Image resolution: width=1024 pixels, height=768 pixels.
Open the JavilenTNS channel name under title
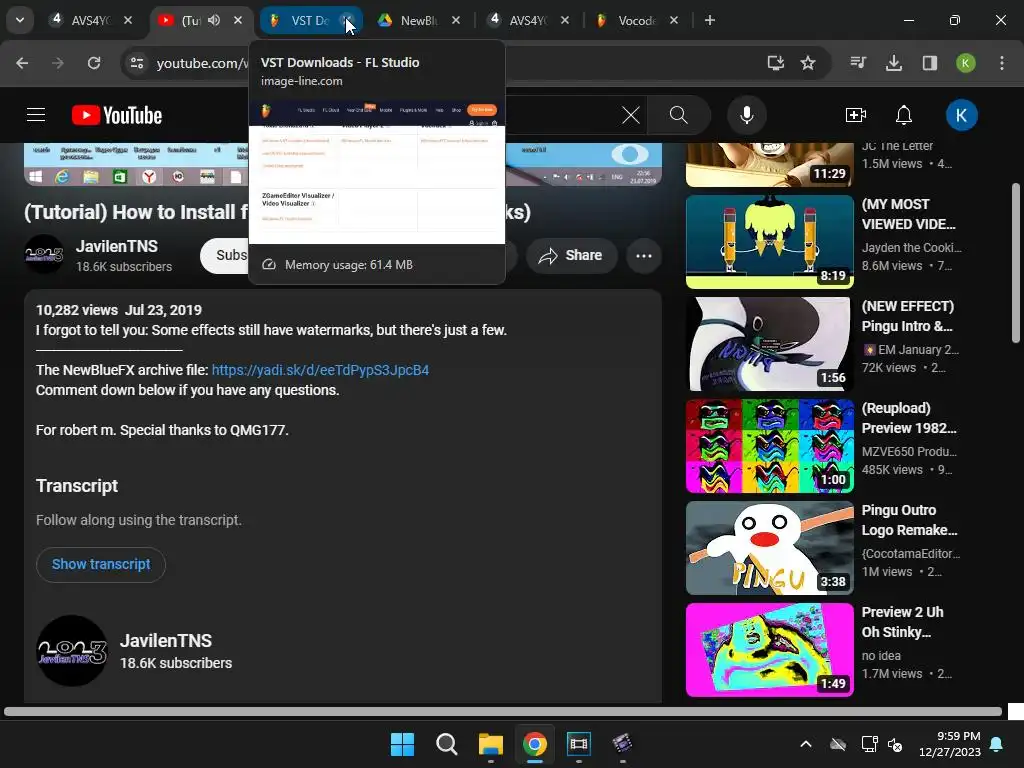coord(117,246)
